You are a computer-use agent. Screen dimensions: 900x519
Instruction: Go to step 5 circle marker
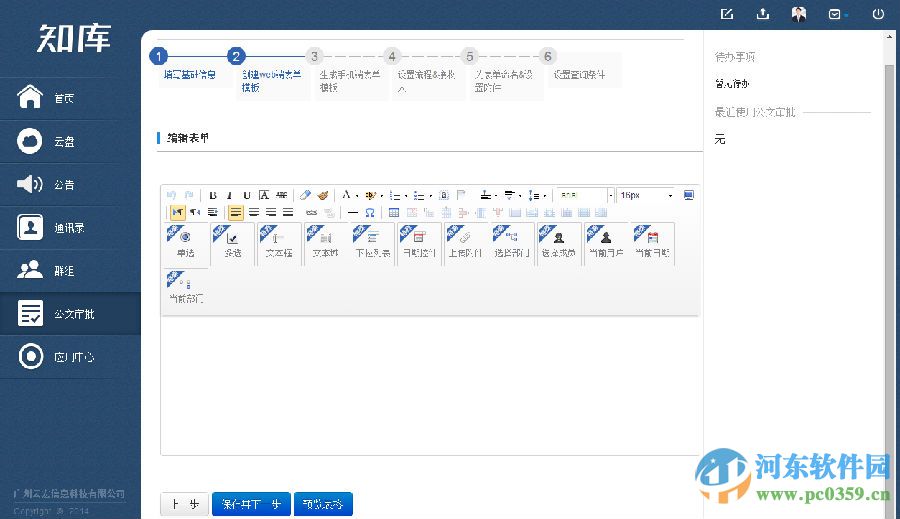[x=470, y=56]
